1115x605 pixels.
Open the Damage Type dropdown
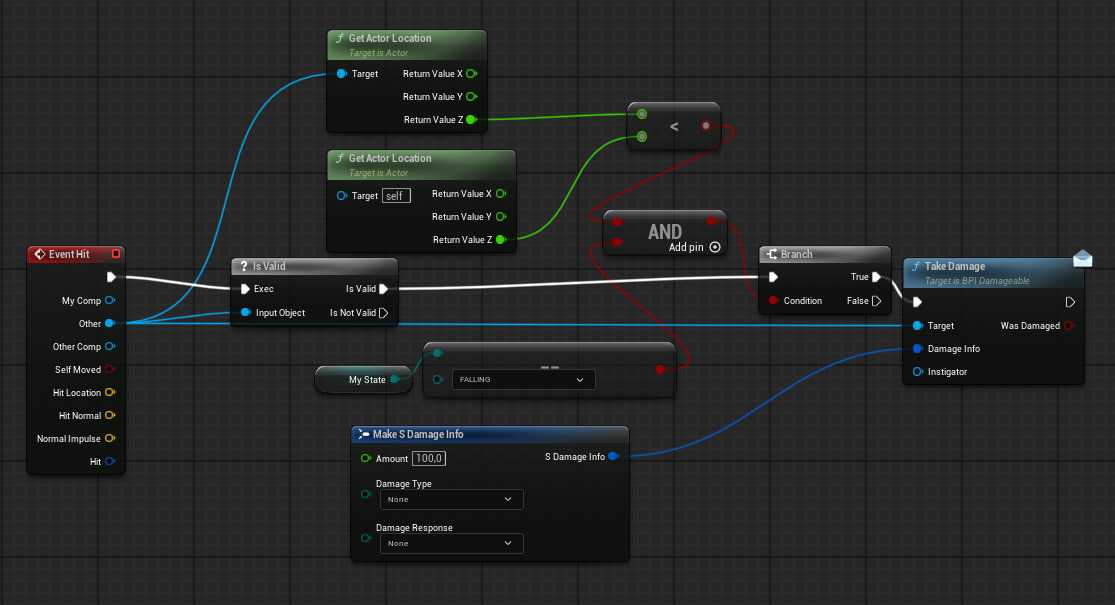[x=452, y=499]
